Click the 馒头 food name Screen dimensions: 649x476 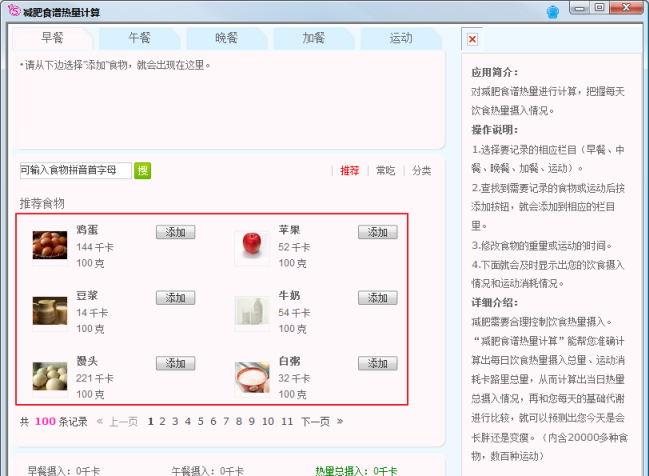87,361
